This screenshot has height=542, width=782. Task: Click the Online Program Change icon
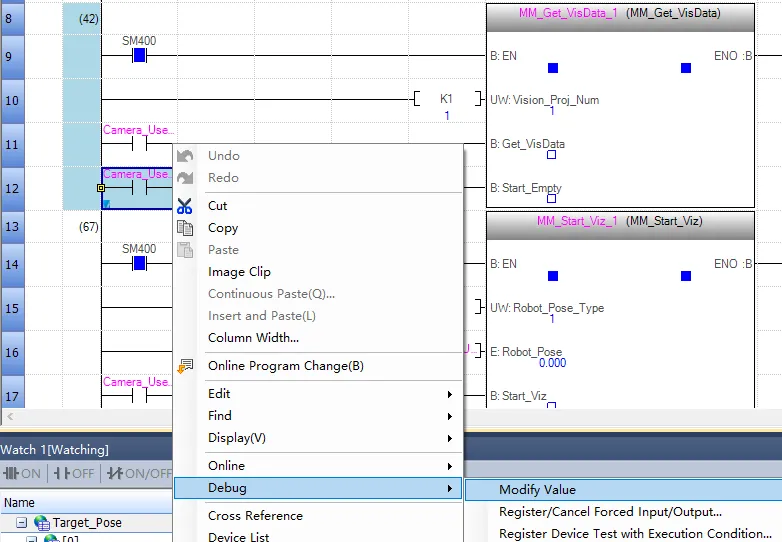pos(184,366)
